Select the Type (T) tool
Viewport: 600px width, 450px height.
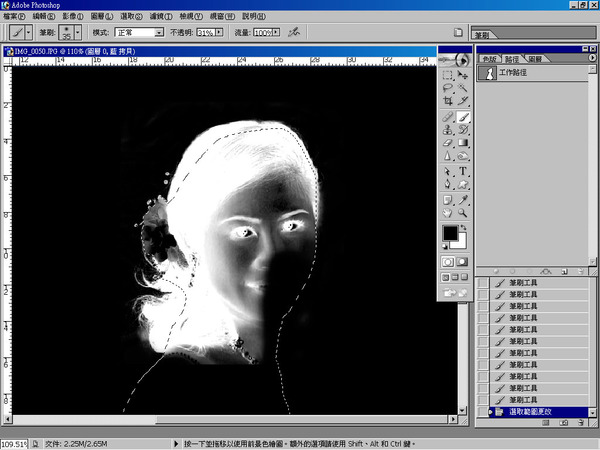pyautogui.click(x=465, y=171)
